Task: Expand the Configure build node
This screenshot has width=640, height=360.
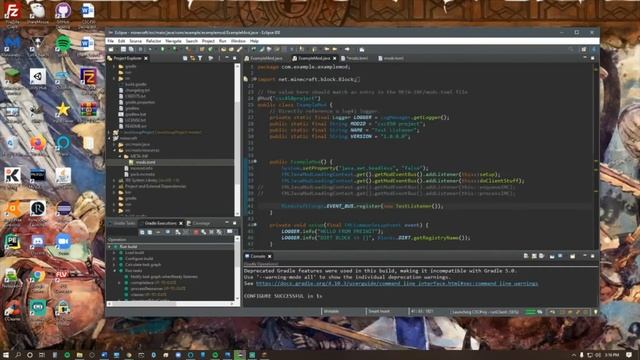Action: [115, 259]
